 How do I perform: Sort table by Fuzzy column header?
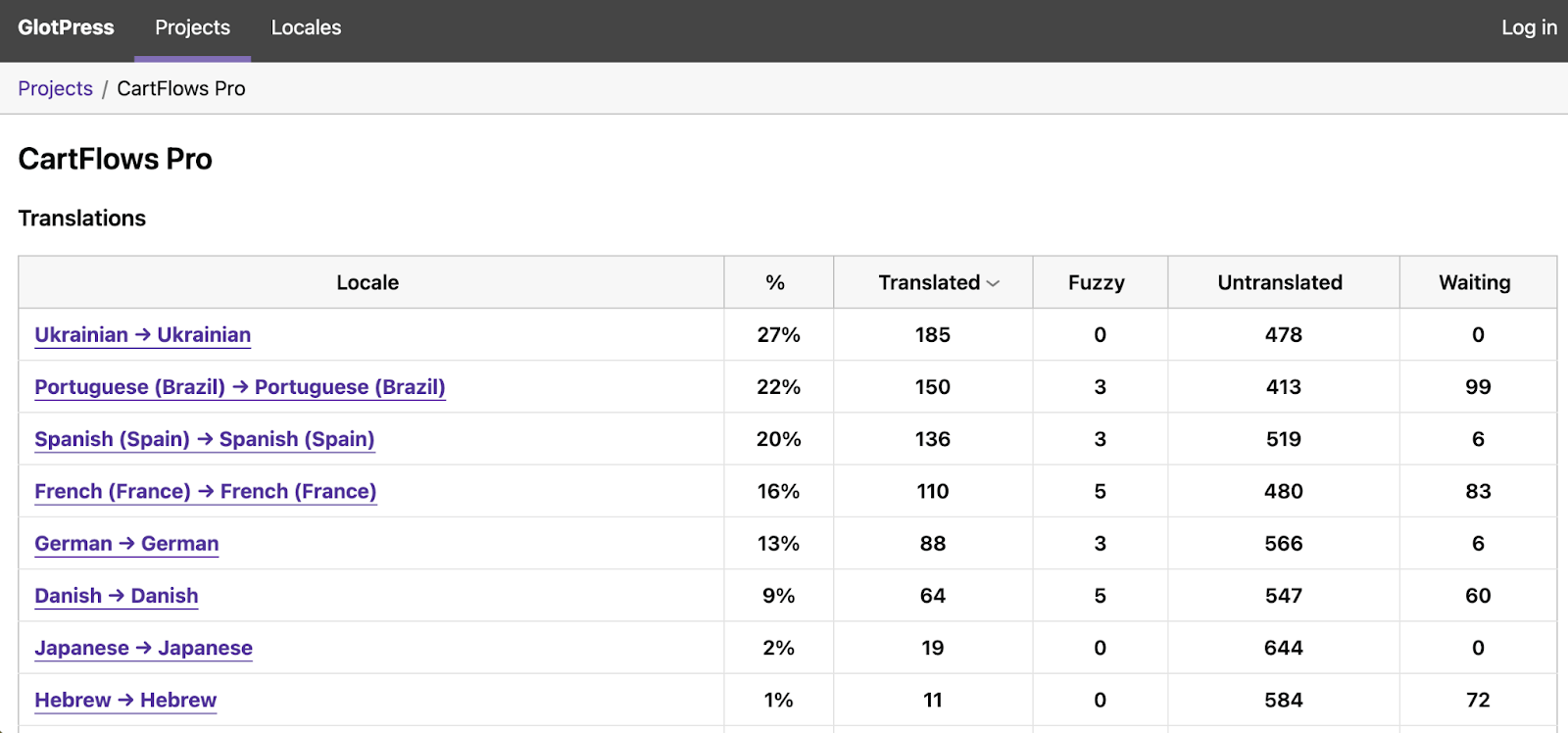coord(1096,282)
